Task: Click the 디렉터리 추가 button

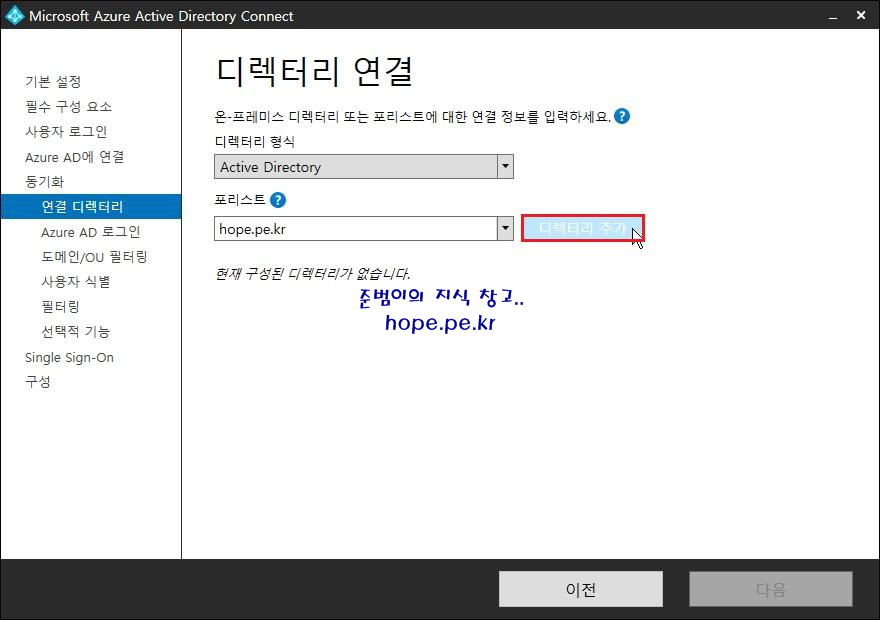Action: [x=583, y=228]
